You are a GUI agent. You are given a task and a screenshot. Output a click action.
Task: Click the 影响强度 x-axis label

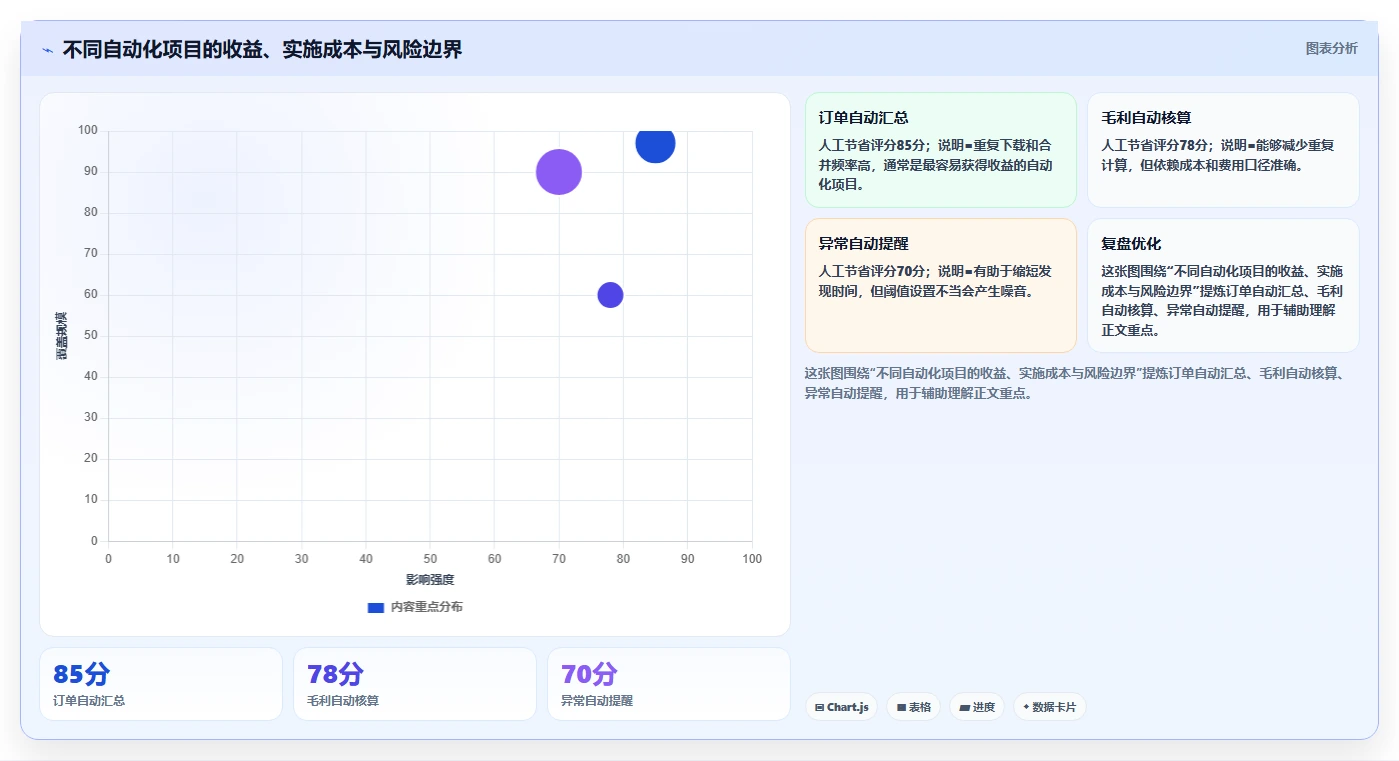(x=430, y=580)
